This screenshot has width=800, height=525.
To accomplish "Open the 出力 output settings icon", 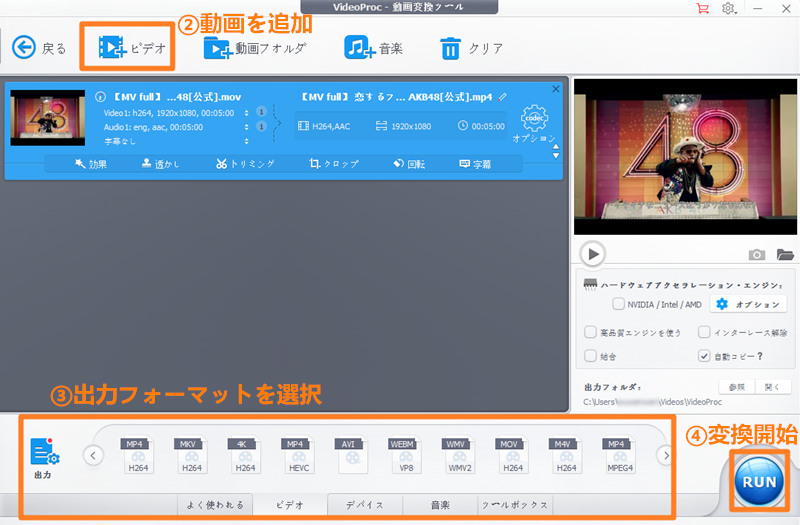I will pyautogui.click(x=44, y=457).
